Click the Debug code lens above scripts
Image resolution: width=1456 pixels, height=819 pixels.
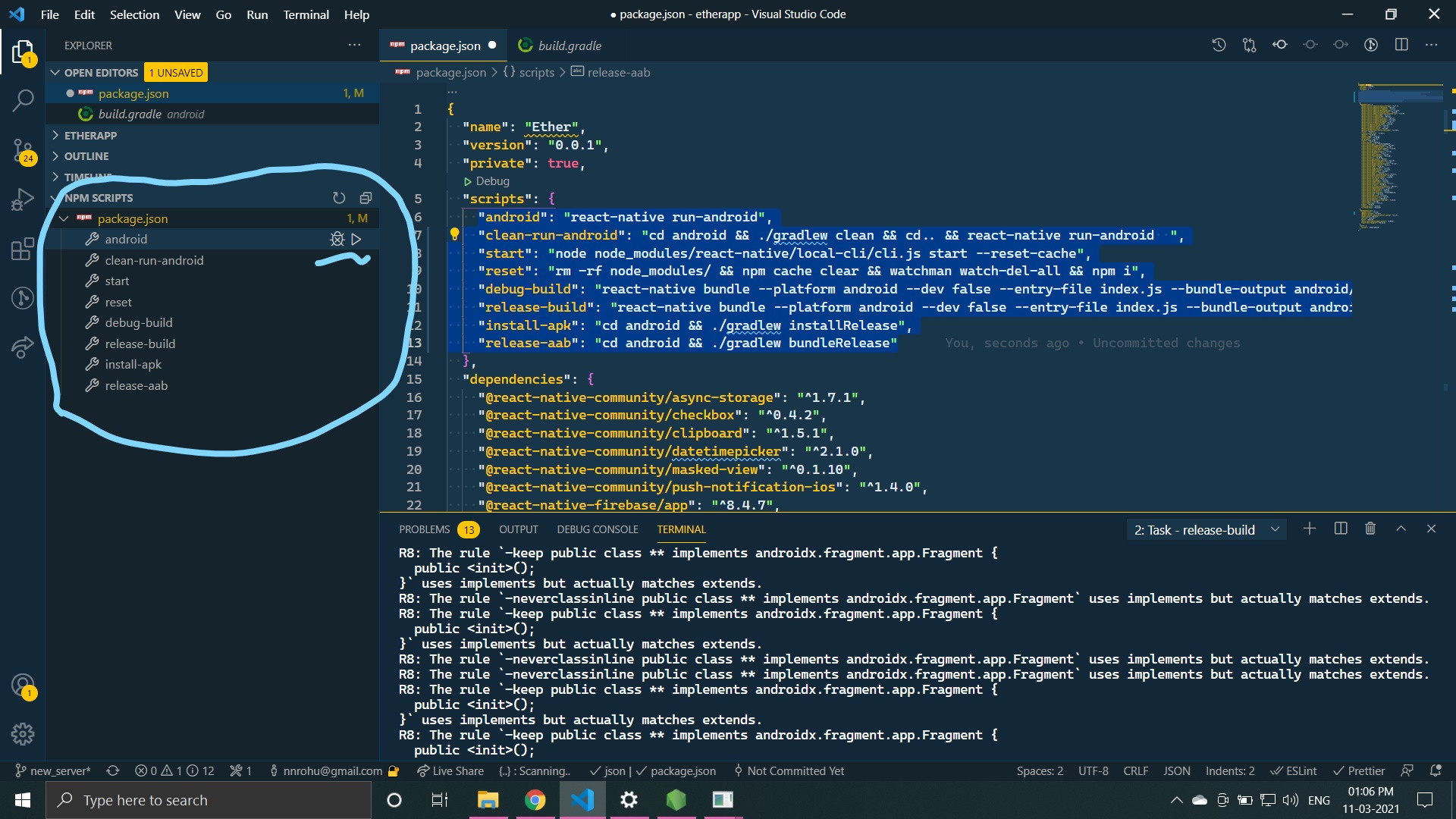click(491, 181)
